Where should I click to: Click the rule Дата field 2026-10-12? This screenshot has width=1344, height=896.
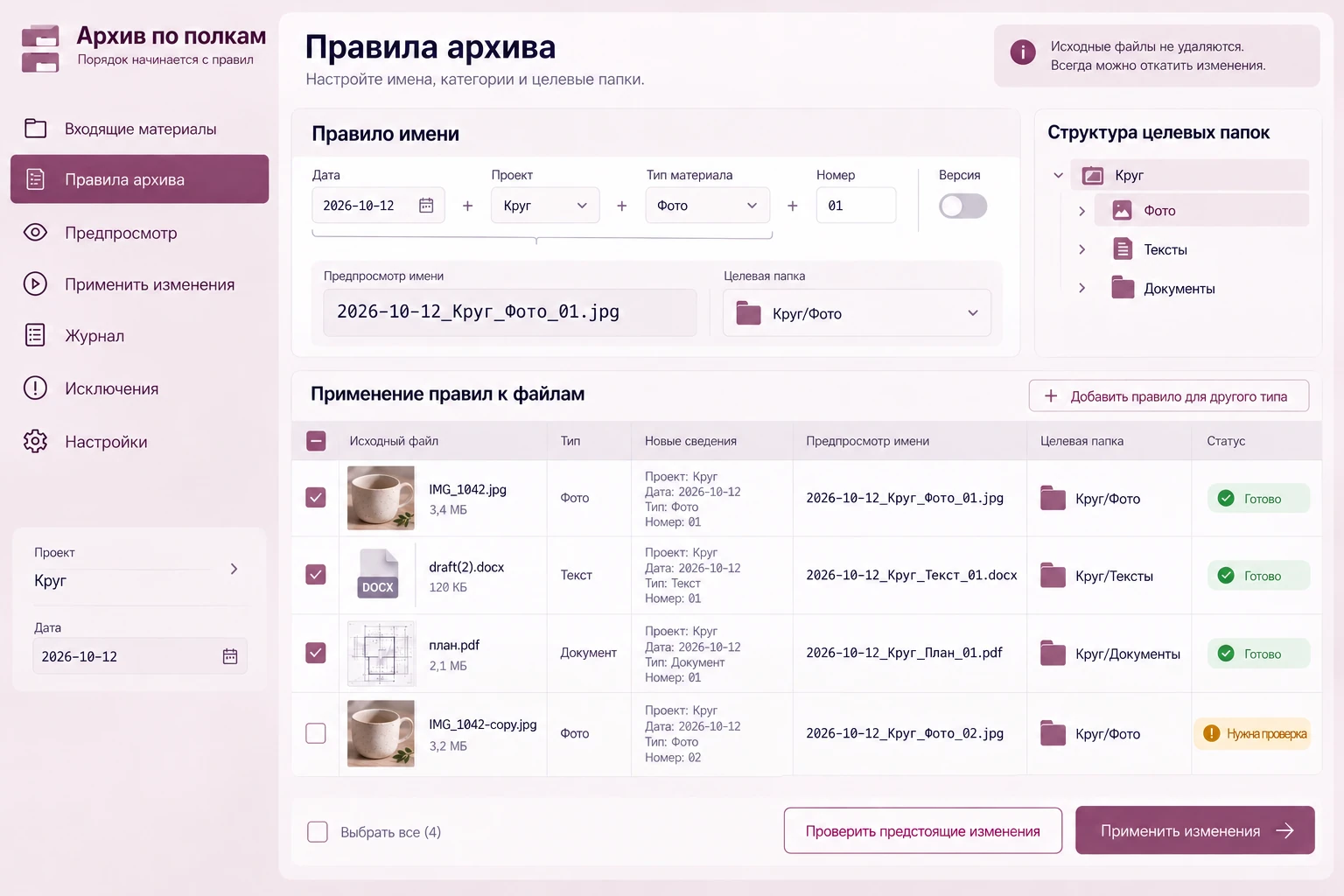378,206
